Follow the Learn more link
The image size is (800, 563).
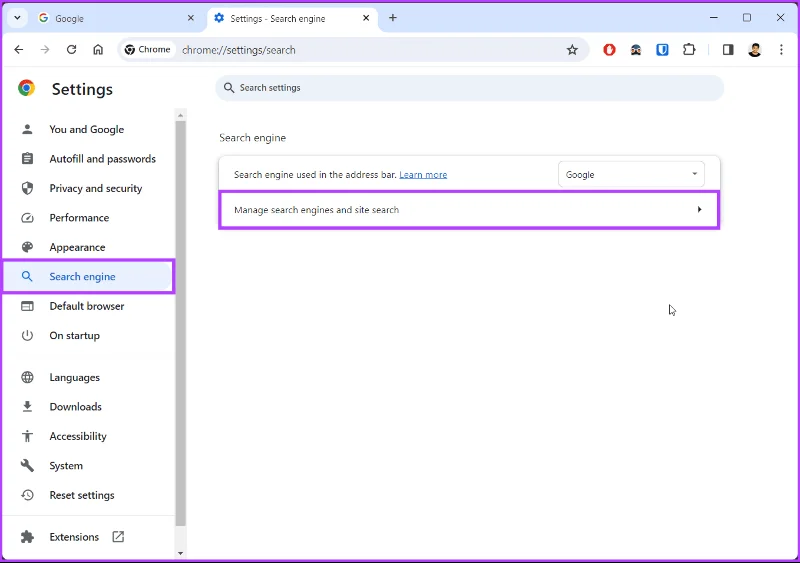click(423, 175)
